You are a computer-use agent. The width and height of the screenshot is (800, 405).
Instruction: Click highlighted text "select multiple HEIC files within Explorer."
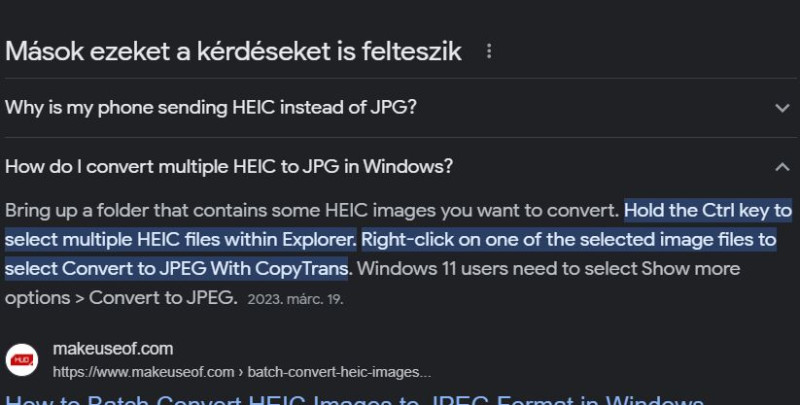(x=181, y=239)
